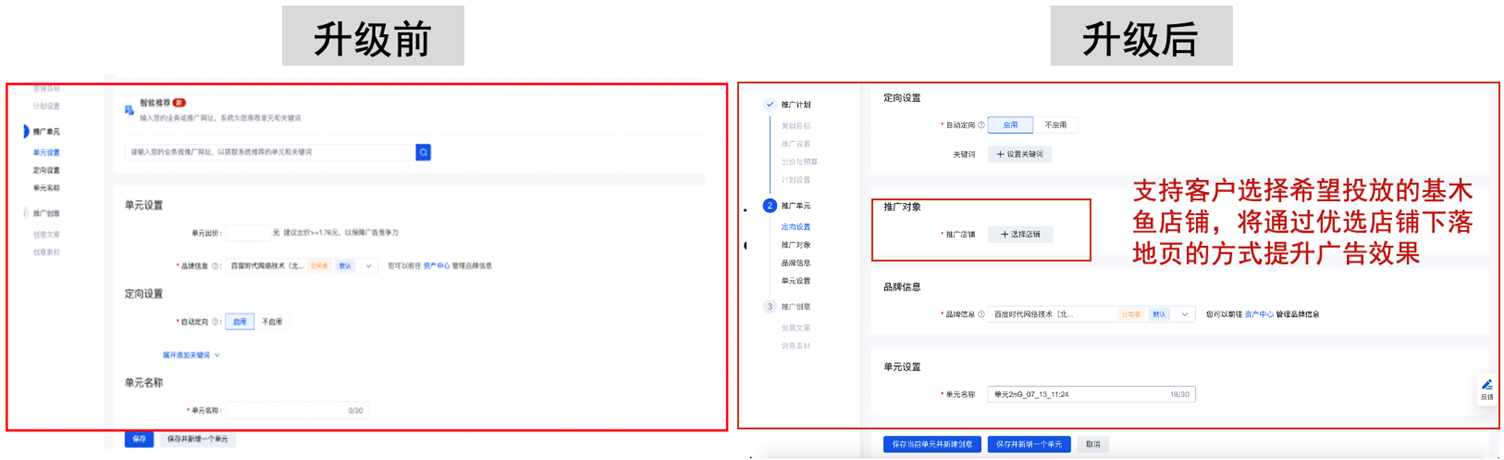
Task: Click the blue search icon beside the URL field
Action: point(423,152)
